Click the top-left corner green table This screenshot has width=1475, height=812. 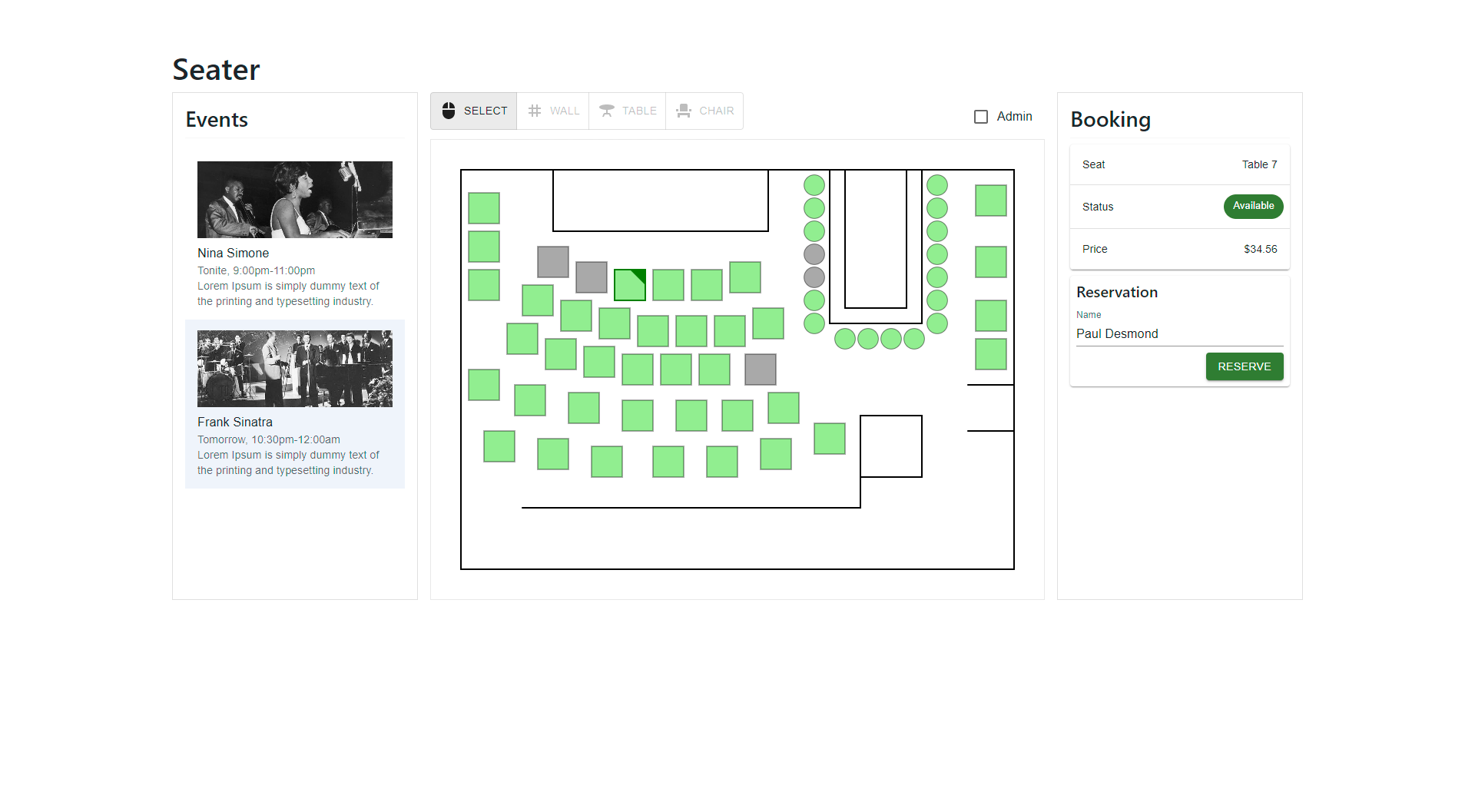pos(484,208)
